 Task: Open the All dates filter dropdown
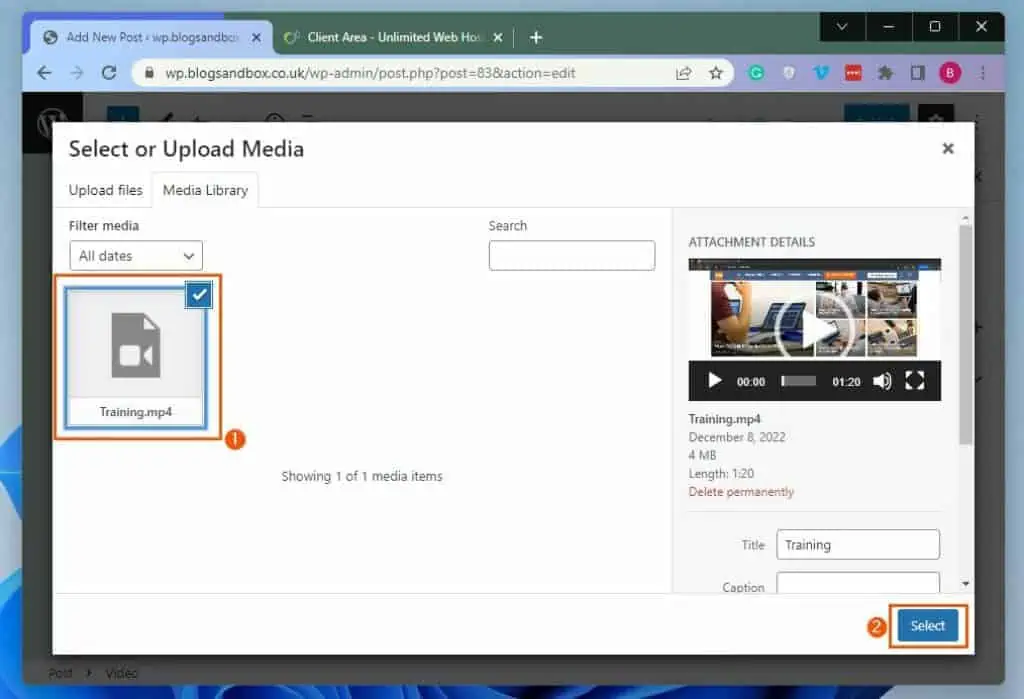tap(135, 255)
